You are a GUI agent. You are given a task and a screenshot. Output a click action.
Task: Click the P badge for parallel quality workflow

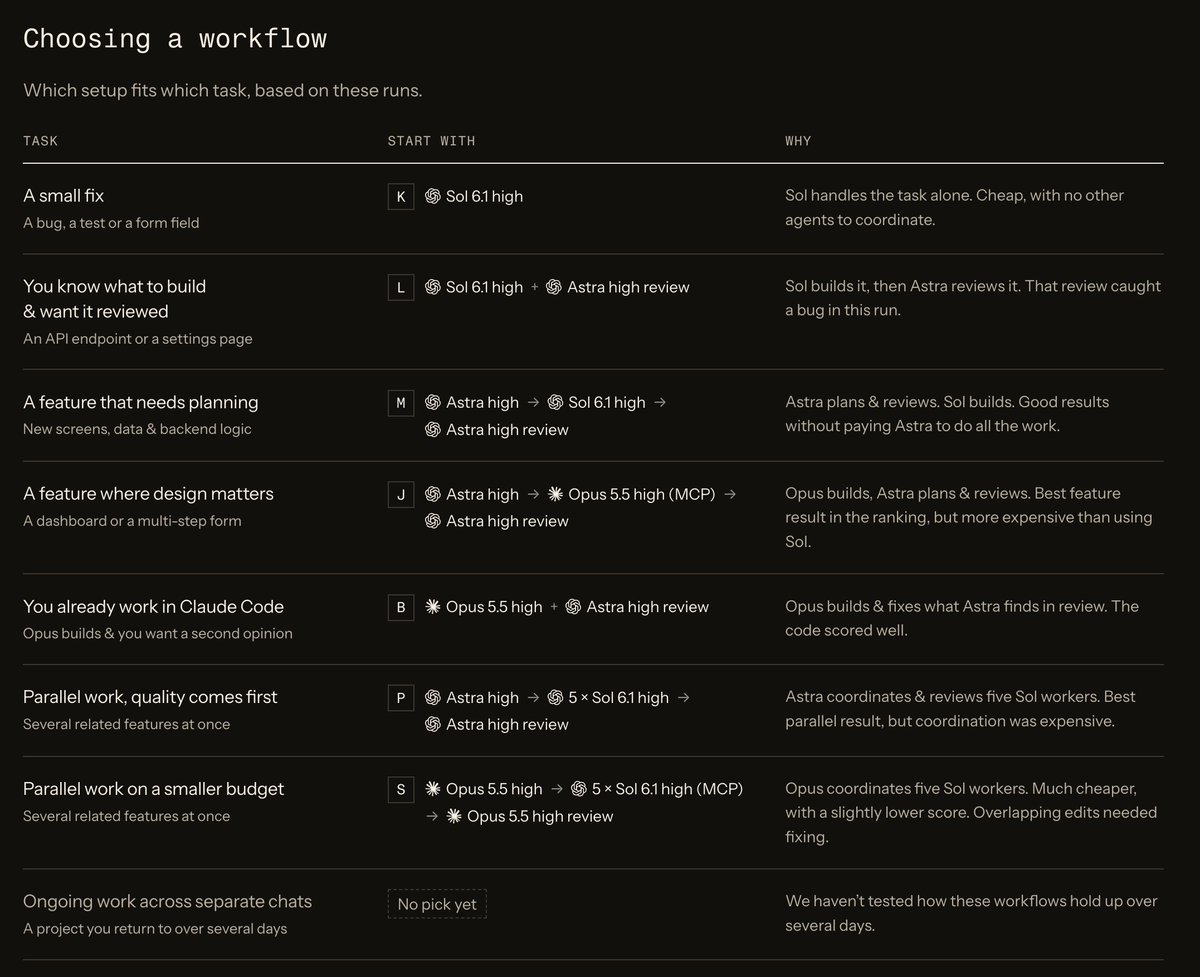click(401, 698)
